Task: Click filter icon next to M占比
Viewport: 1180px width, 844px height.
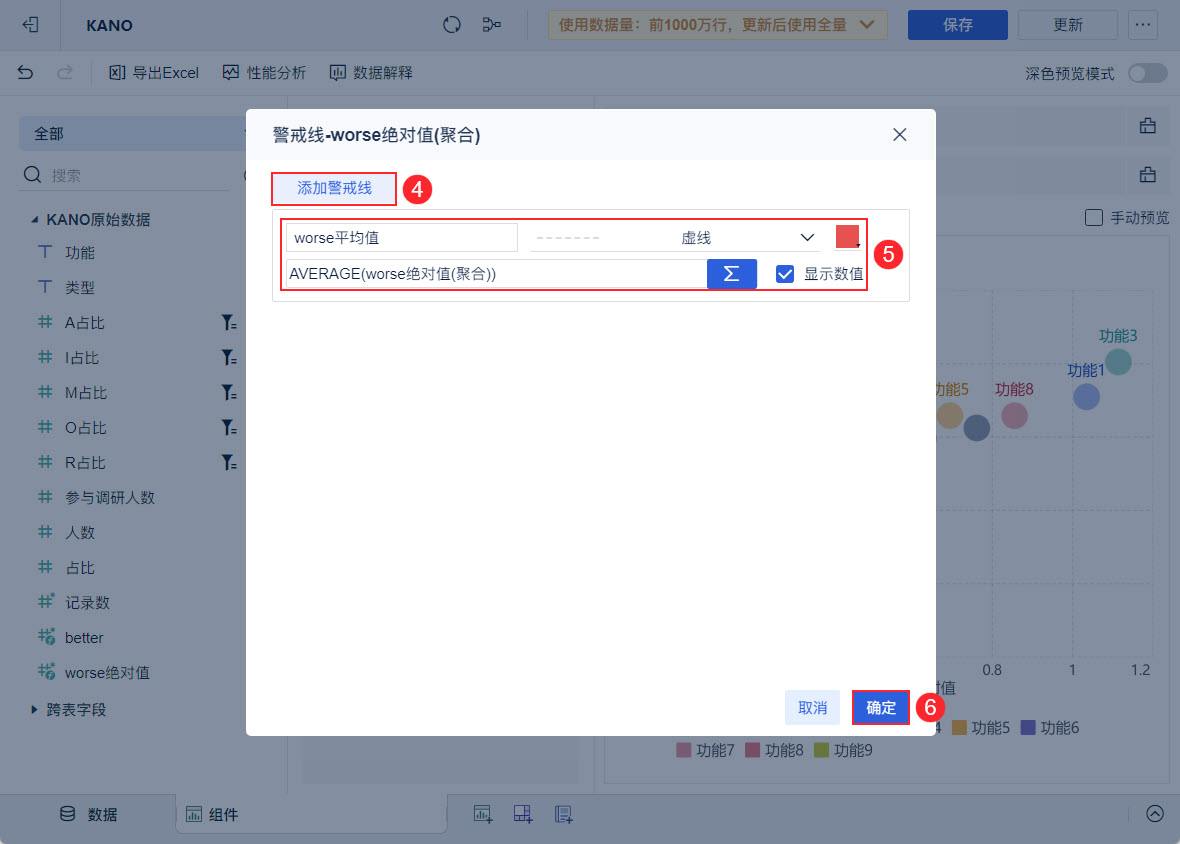Action: [229, 393]
